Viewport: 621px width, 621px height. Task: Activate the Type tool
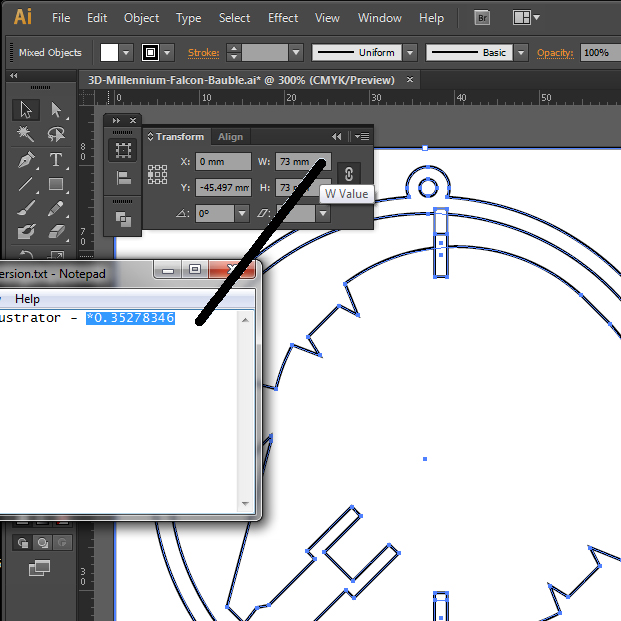[56, 160]
